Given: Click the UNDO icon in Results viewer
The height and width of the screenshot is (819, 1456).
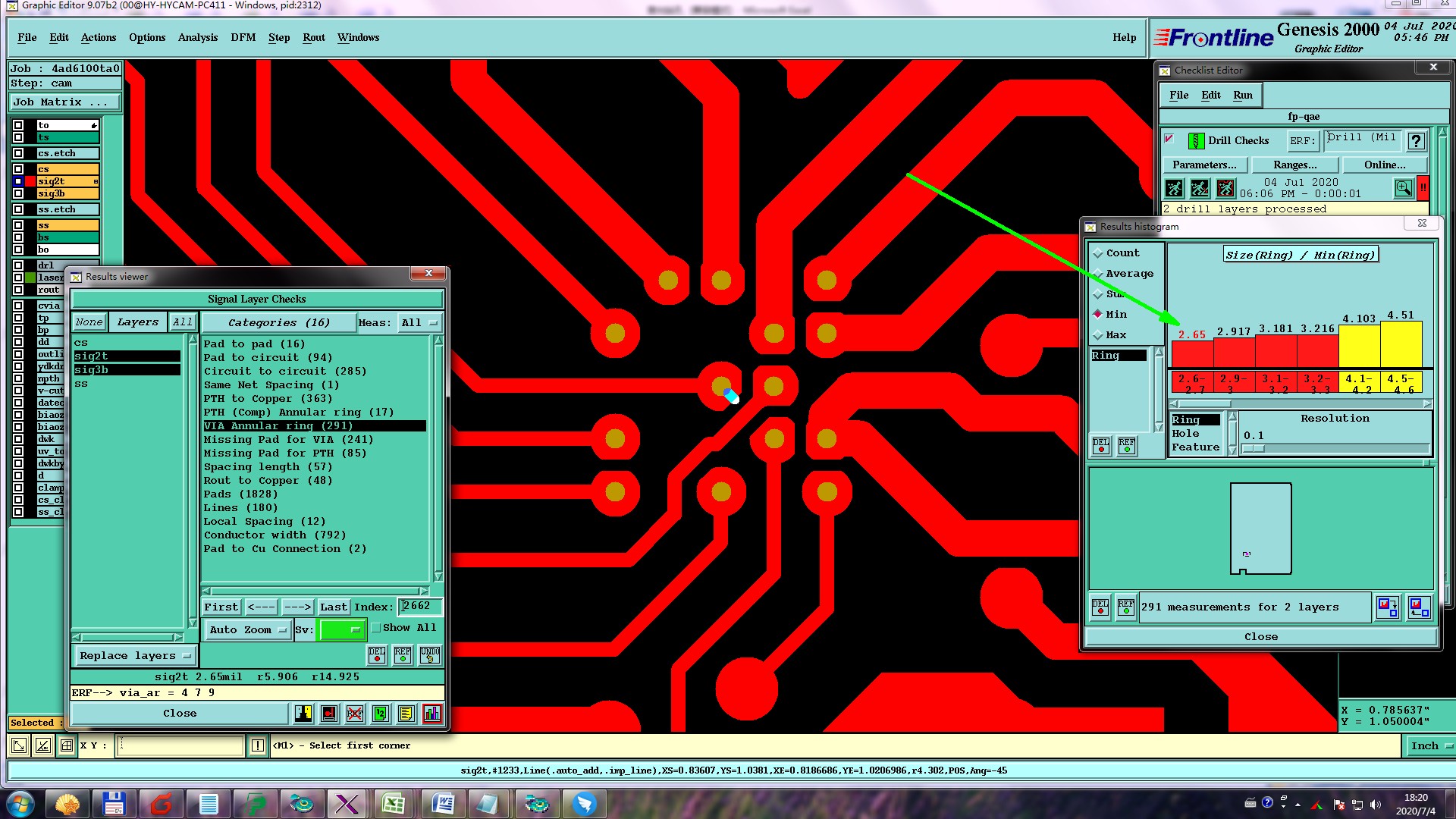Looking at the screenshot, I should [430, 654].
